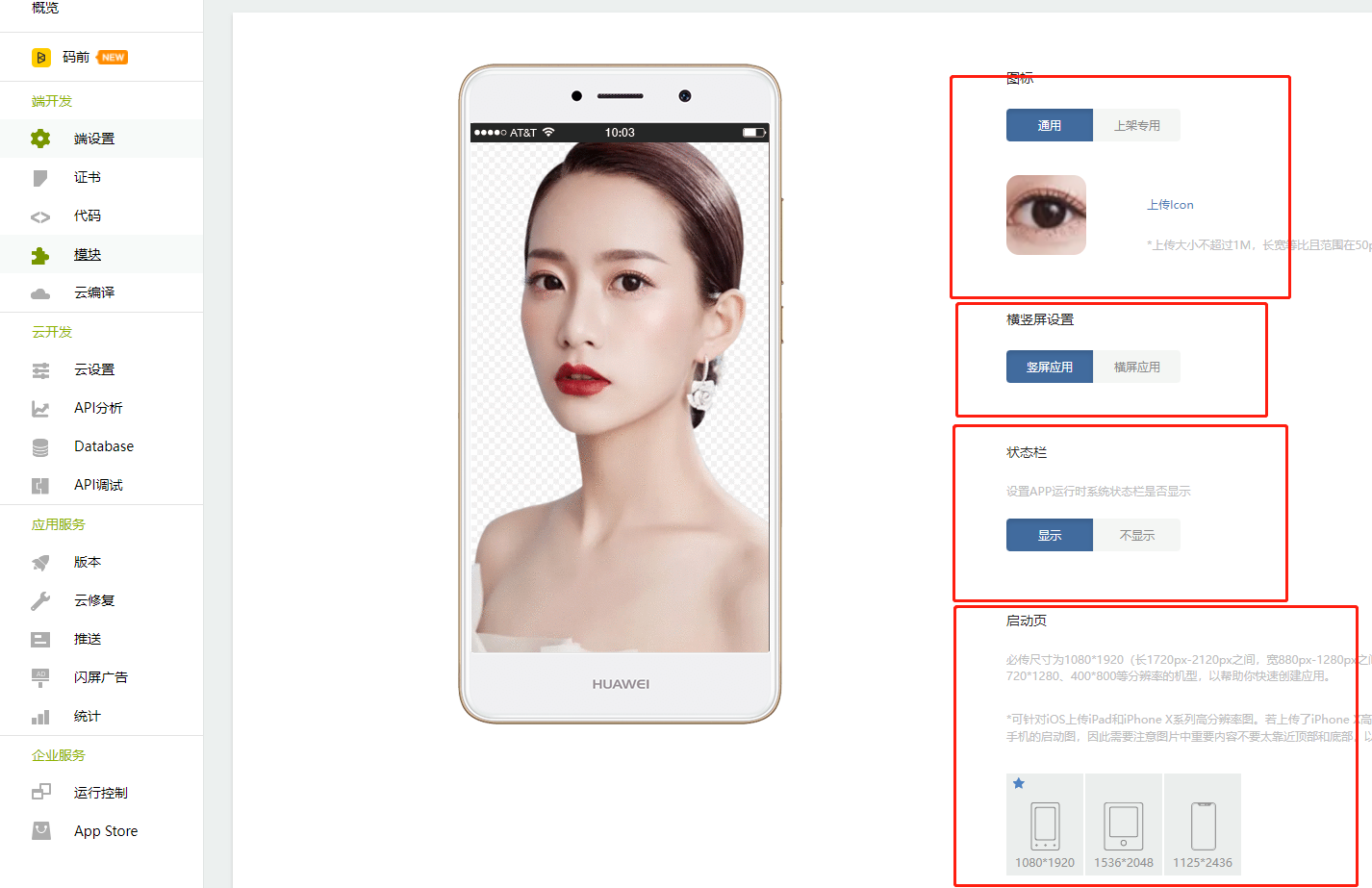Click the bar chart icon for 统计
Screen dimensions: 1372x888
(40, 717)
